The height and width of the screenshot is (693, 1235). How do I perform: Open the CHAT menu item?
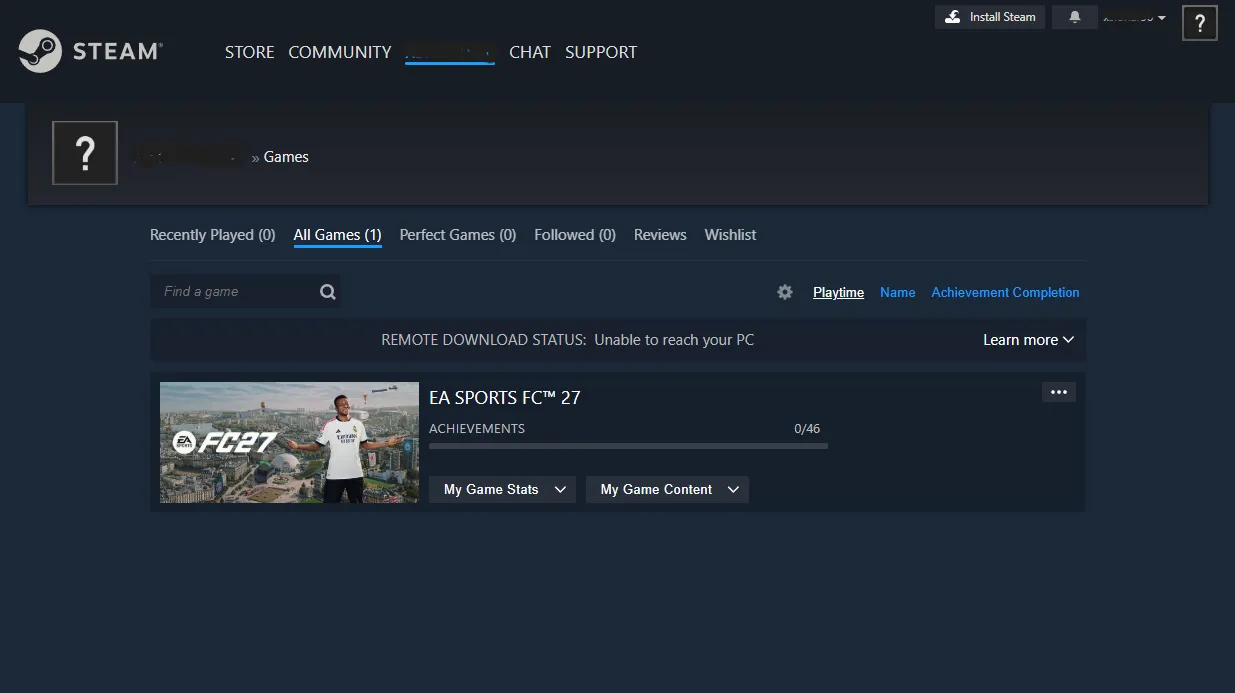(x=530, y=52)
